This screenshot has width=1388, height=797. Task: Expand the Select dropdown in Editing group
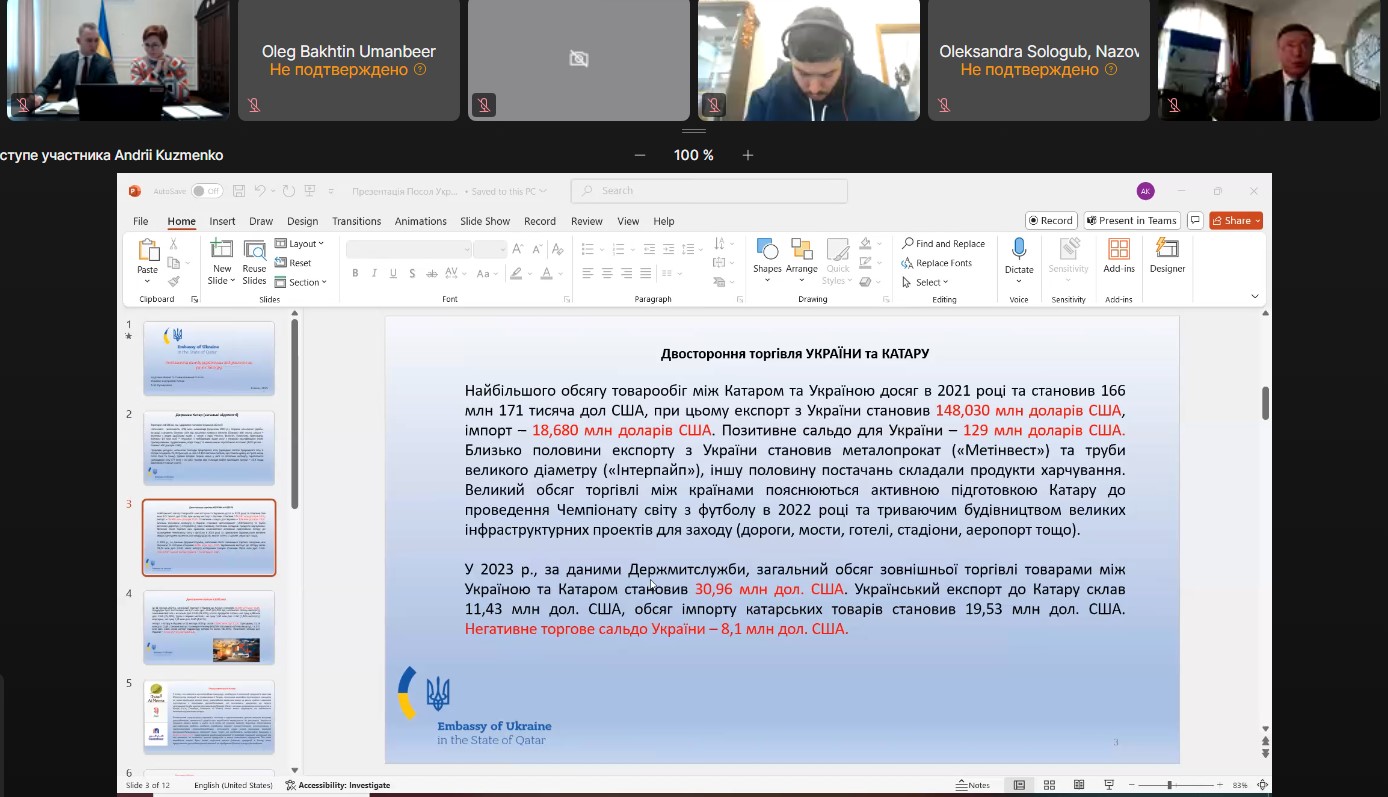click(925, 282)
